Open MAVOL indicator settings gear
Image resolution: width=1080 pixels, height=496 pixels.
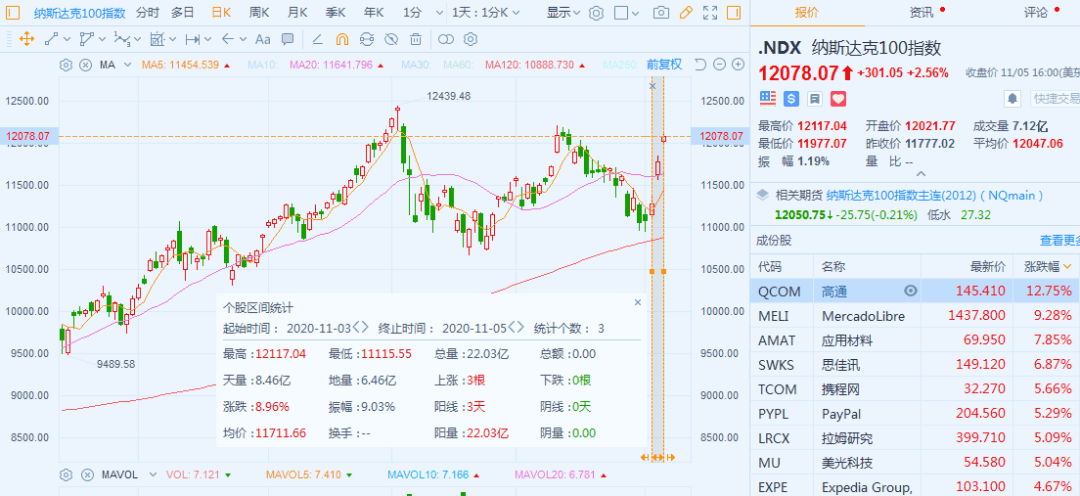pos(66,475)
